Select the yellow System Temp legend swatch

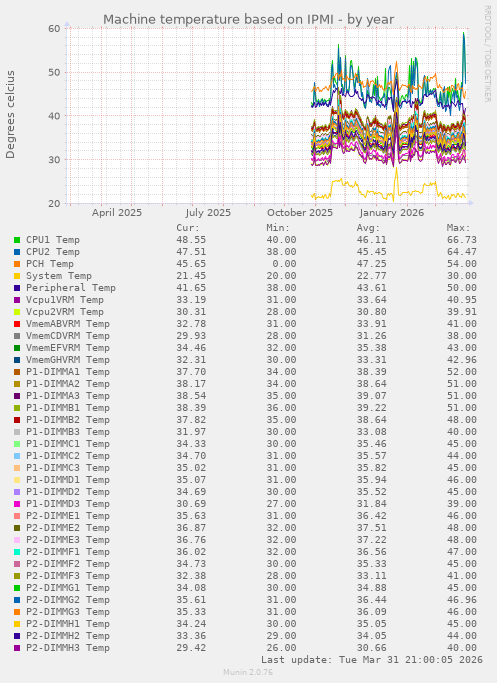[17, 276]
